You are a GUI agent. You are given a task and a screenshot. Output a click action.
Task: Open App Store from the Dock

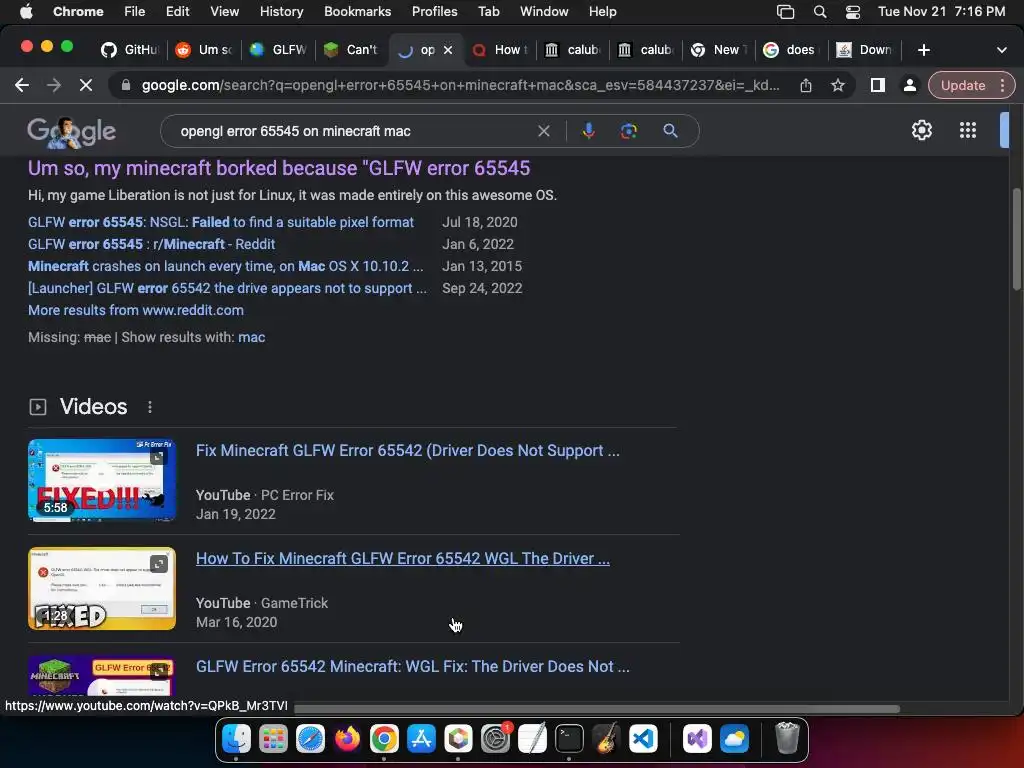[421, 739]
